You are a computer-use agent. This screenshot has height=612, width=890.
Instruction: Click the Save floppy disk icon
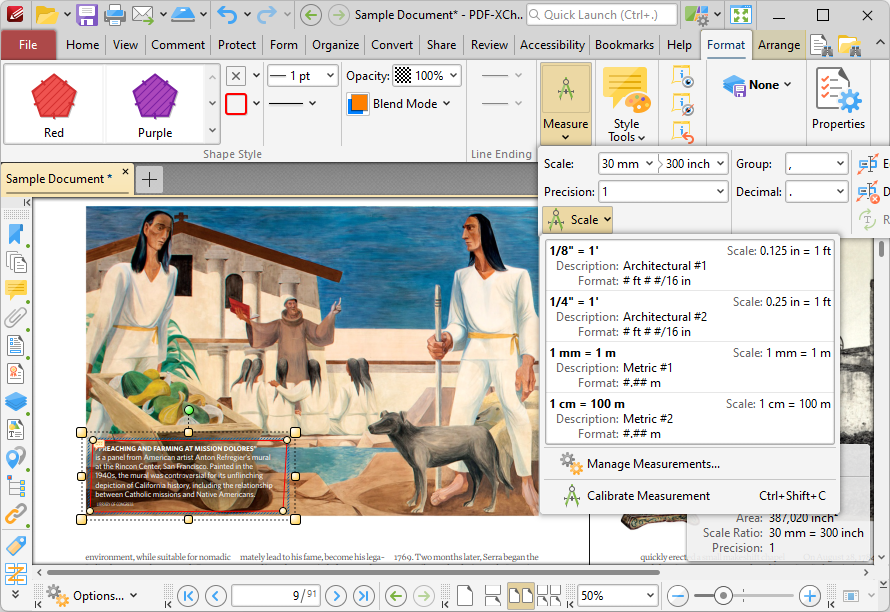(87, 15)
